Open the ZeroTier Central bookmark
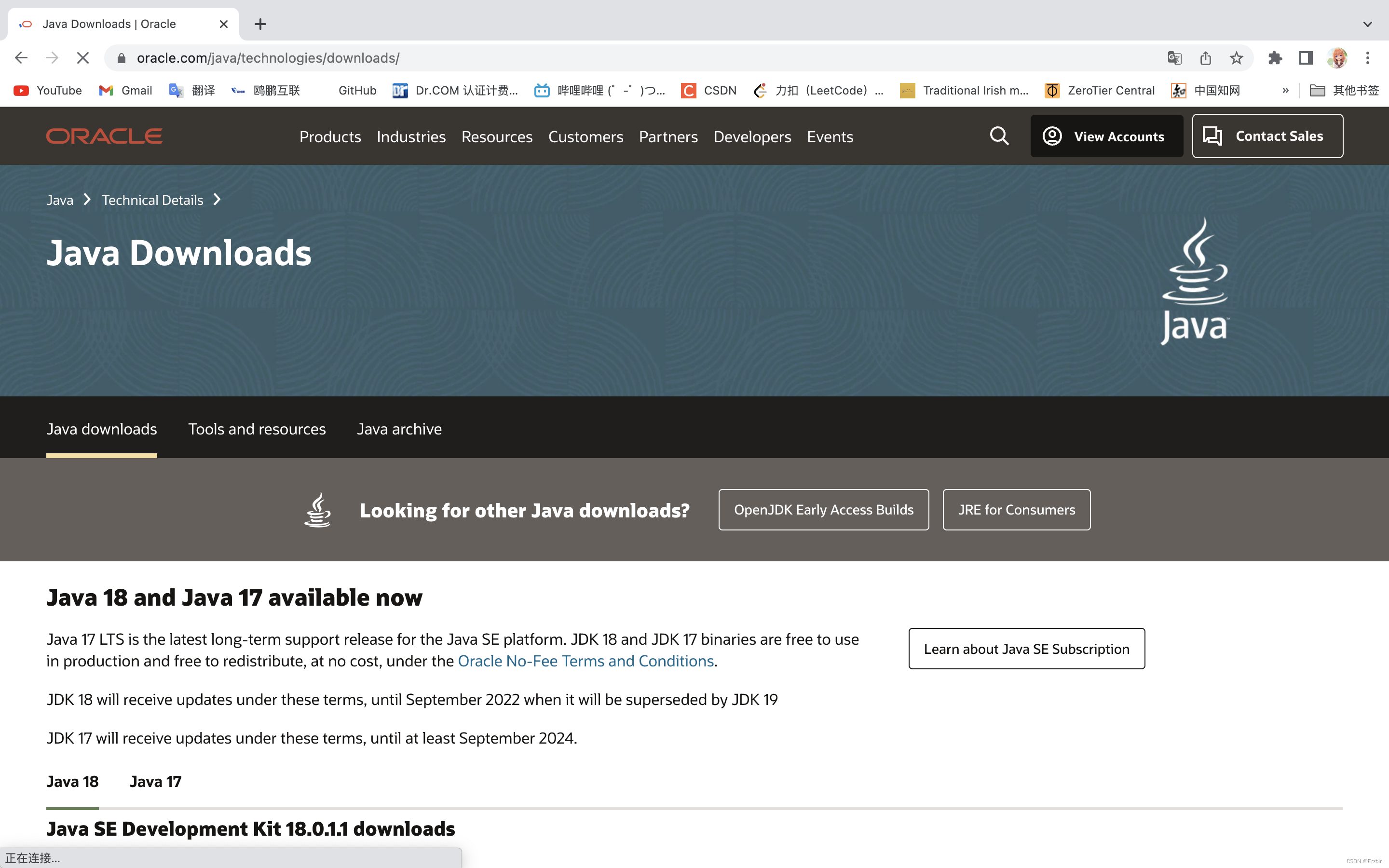This screenshot has width=1389, height=868. [x=1100, y=90]
